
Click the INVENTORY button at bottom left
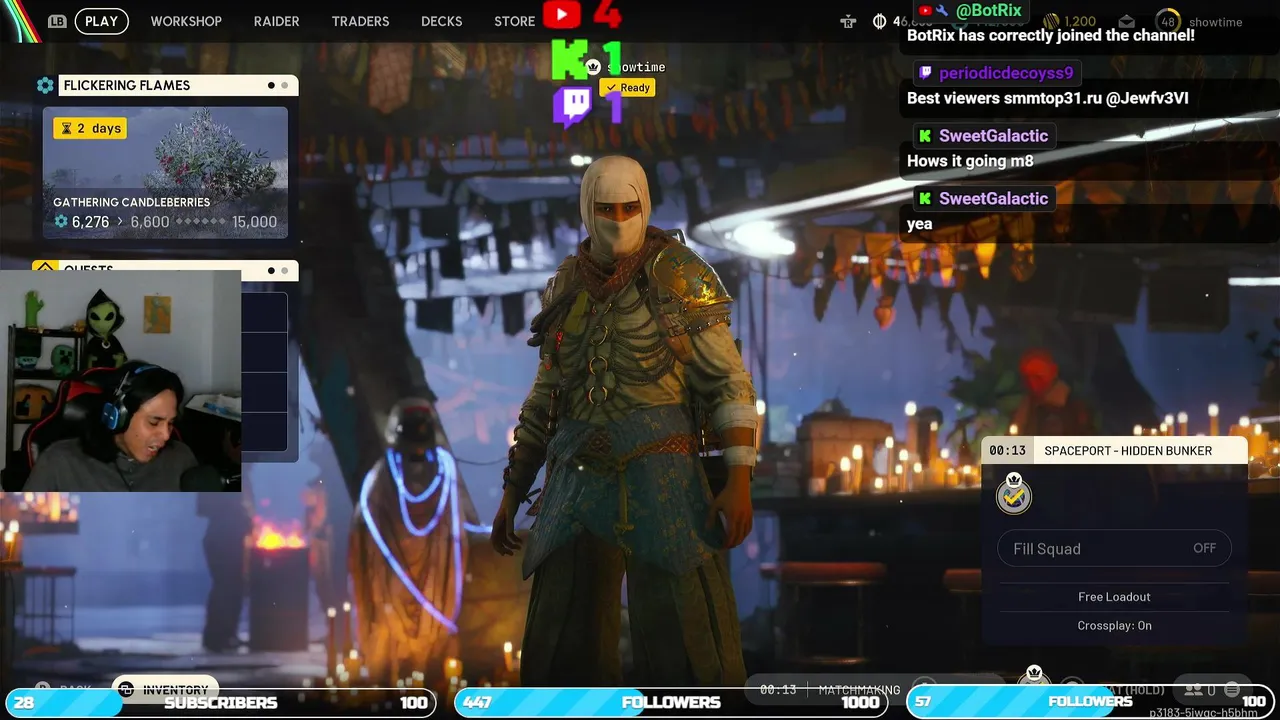coord(165,690)
